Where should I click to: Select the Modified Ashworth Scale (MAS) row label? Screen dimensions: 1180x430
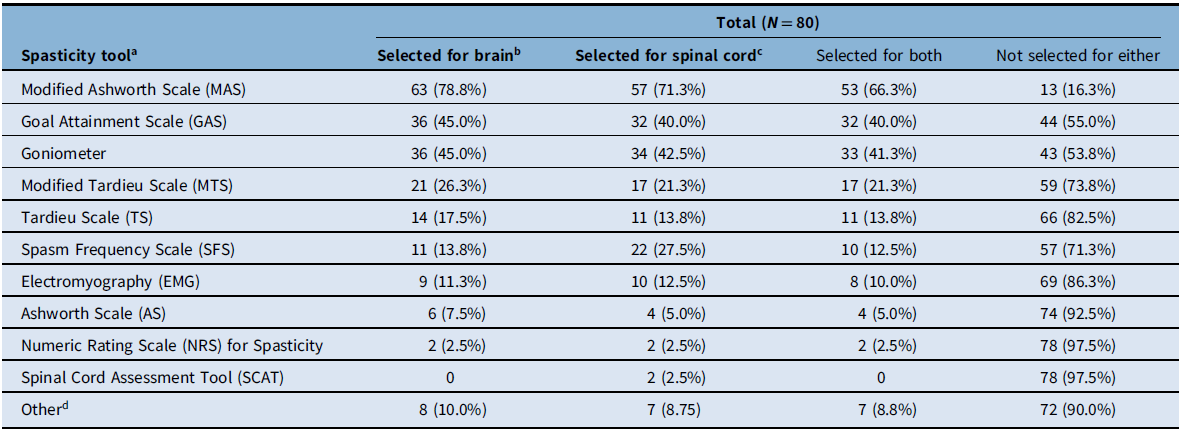coord(133,90)
